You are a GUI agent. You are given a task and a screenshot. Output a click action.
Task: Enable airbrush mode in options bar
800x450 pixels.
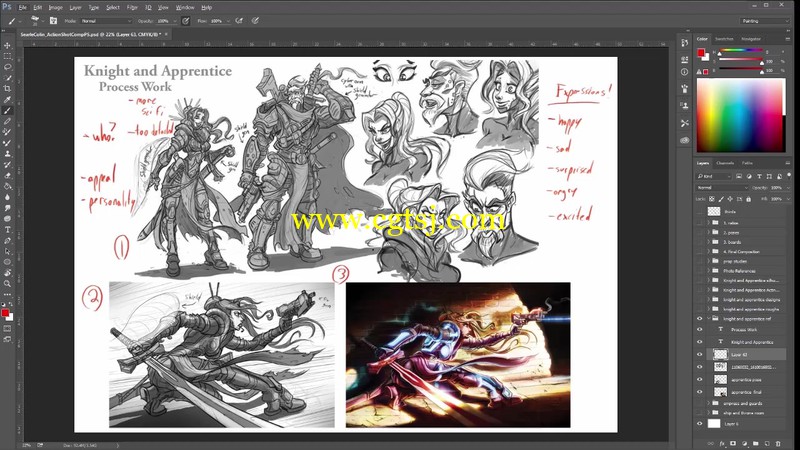coord(238,20)
